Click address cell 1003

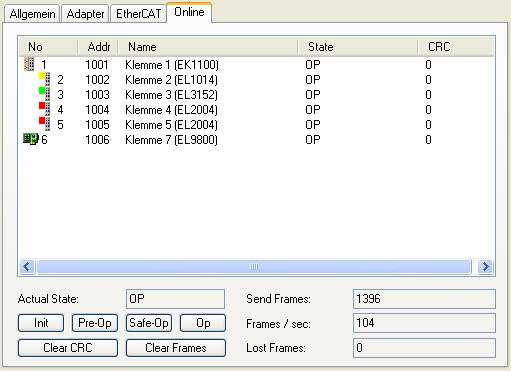click(x=97, y=95)
